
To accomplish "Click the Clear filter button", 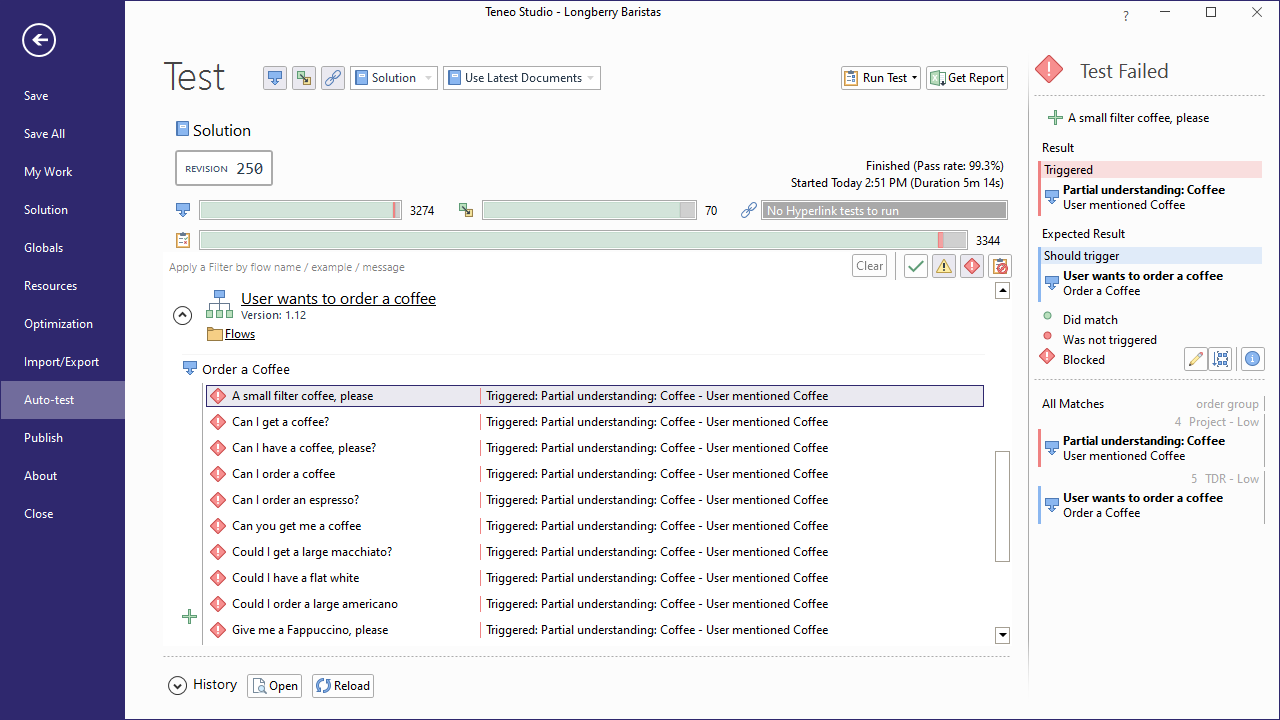I will point(870,266).
